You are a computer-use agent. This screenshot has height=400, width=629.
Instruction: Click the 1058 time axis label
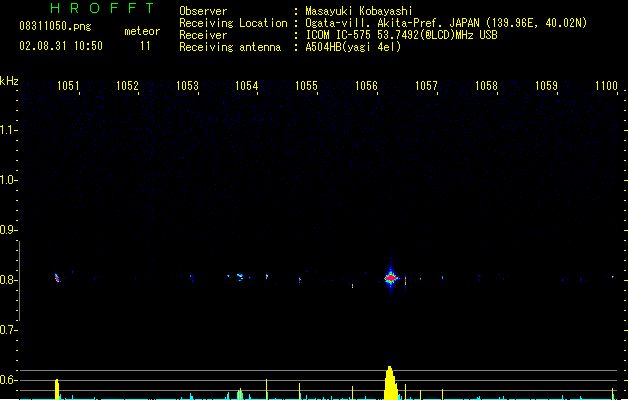pyautogui.click(x=486, y=86)
